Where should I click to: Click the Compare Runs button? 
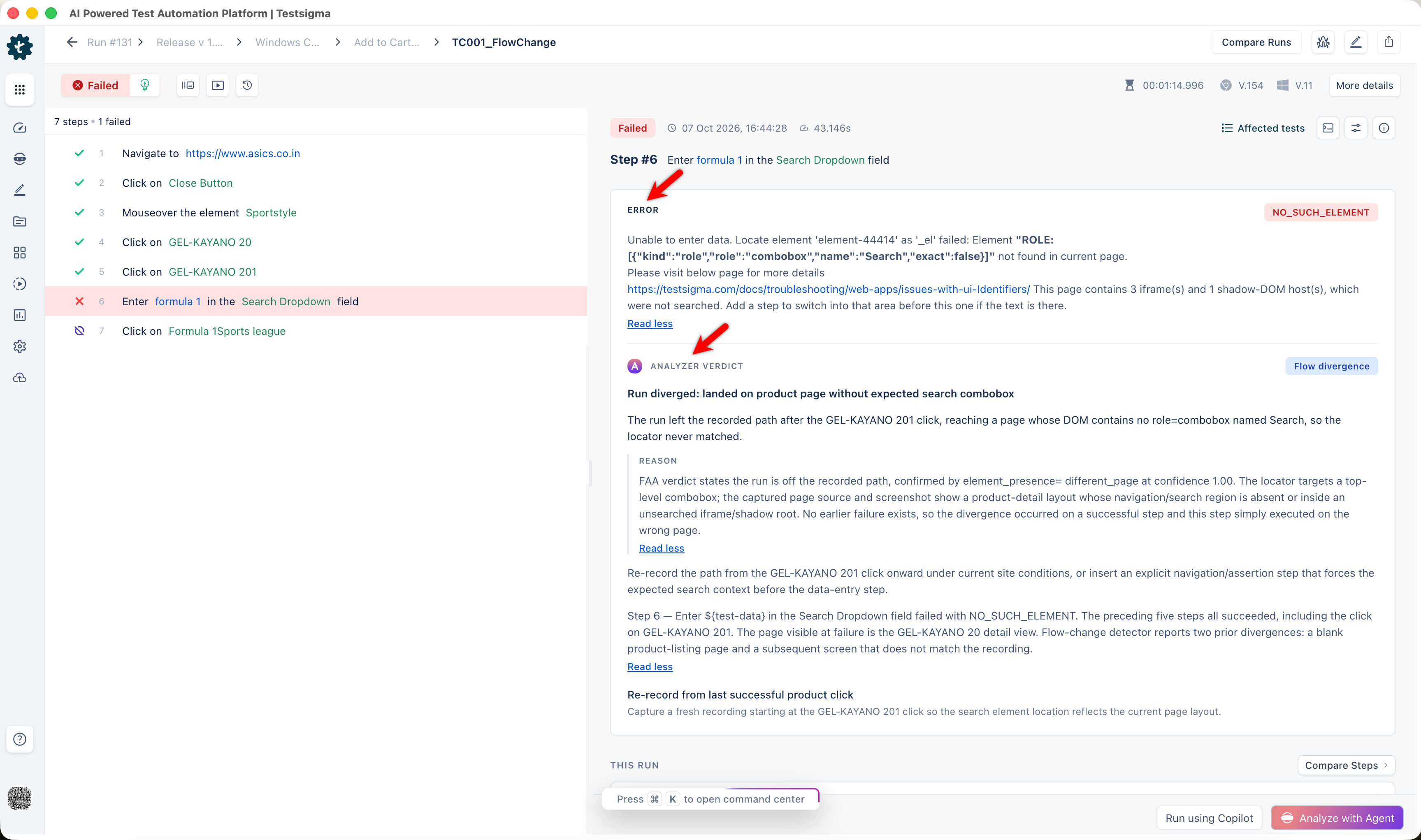pyautogui.click(x=1256, y=42)
